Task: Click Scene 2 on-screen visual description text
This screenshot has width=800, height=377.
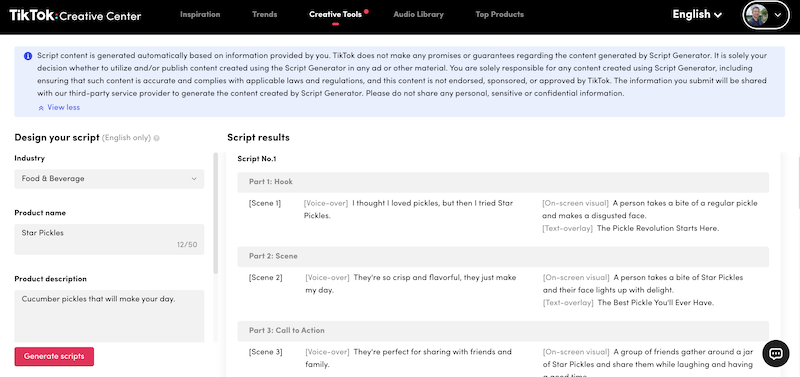Action: click(643, 284)
